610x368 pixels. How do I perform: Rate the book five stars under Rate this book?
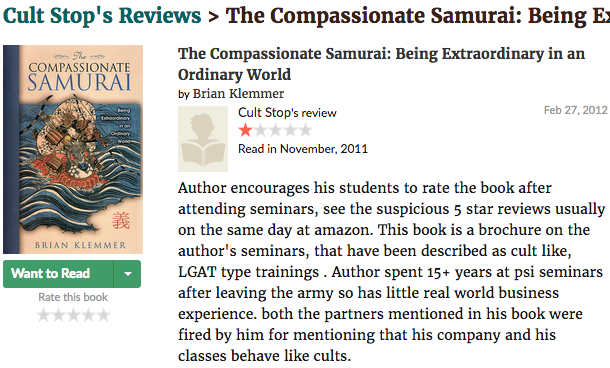pyautogui.click(x=103, y=315)
